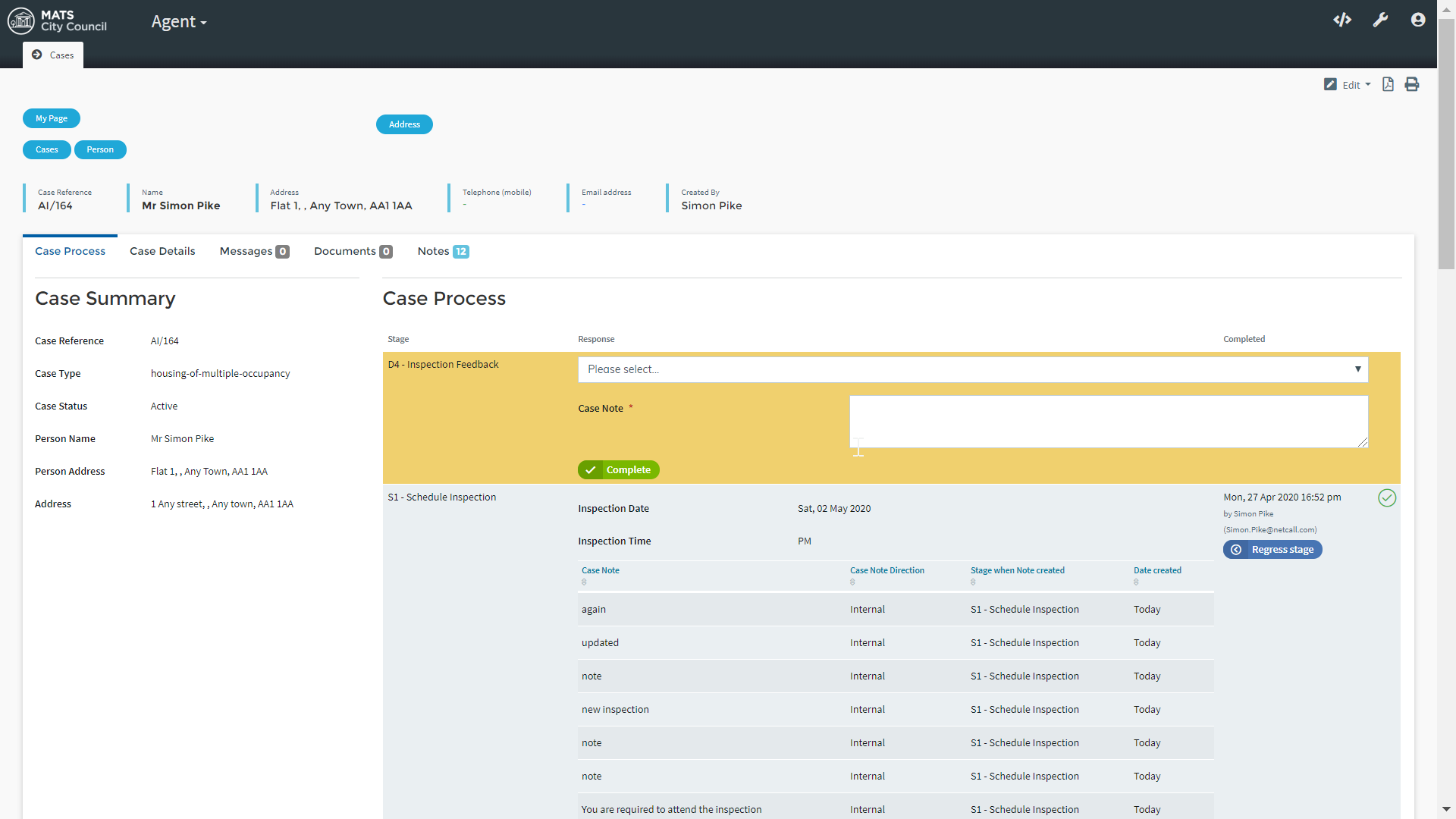The image size is (1456, 819).
Task: Click into the Case Note text area
Action: [1108, 421]
